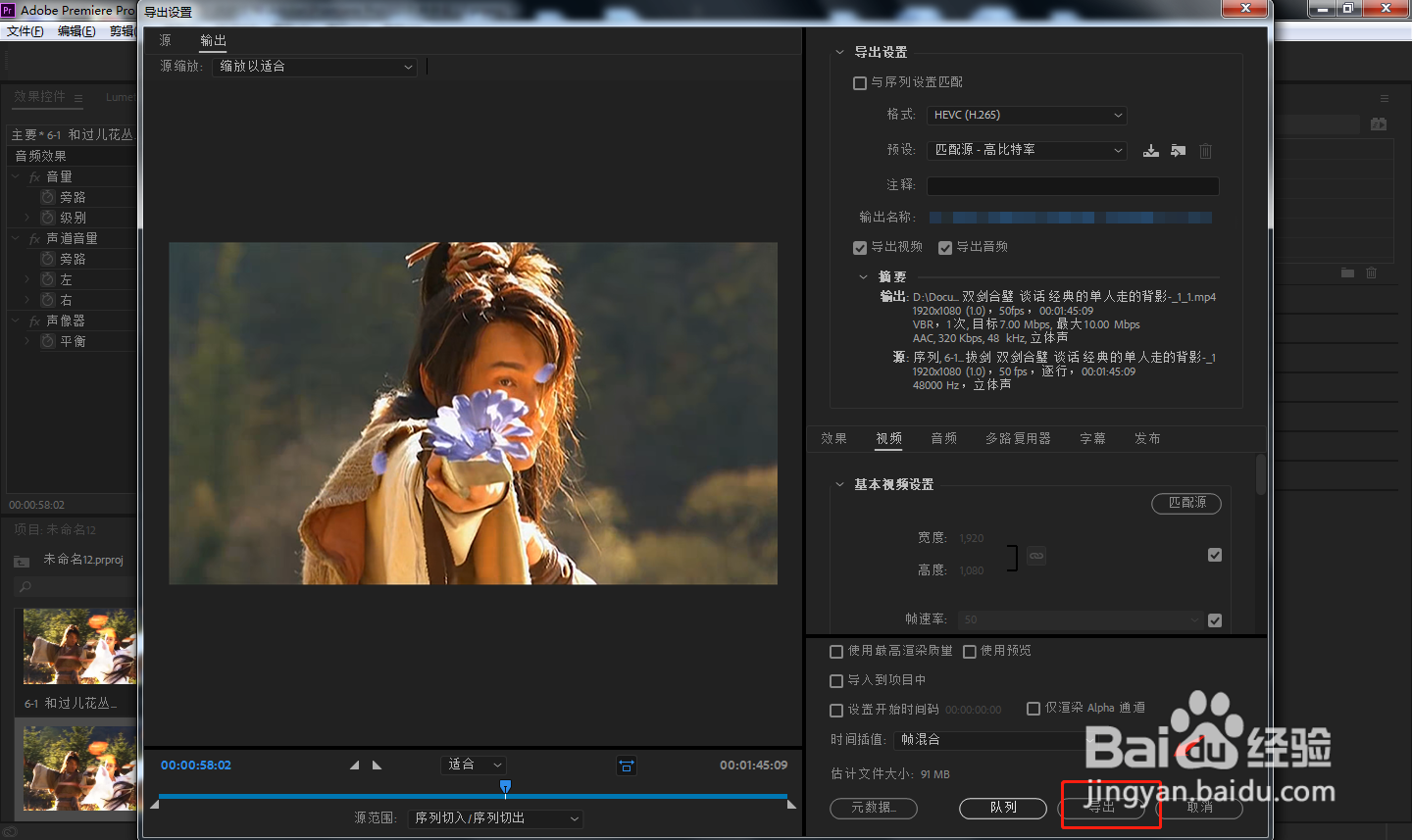Click the Set In Point triangle icon
1412x840 pixels.
coord(354,766)
